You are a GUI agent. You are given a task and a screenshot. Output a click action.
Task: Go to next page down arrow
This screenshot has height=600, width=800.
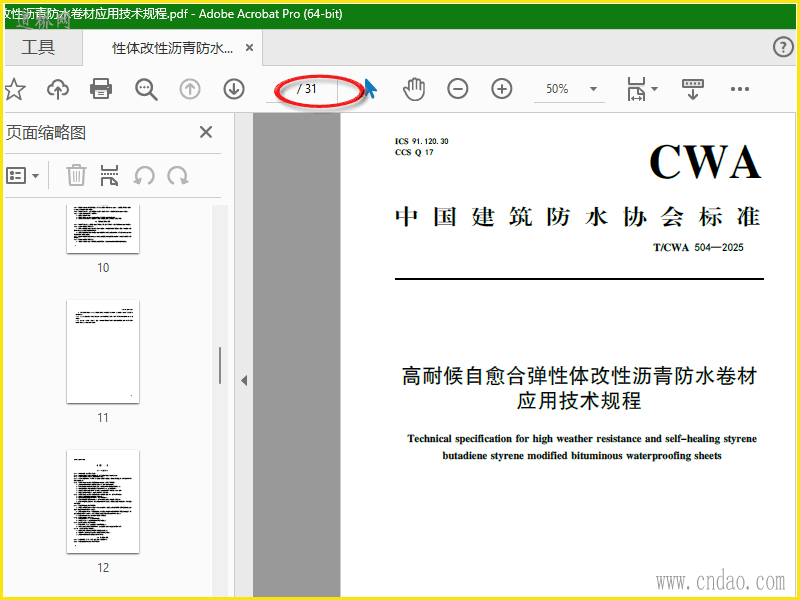click(x=234, y=89)
